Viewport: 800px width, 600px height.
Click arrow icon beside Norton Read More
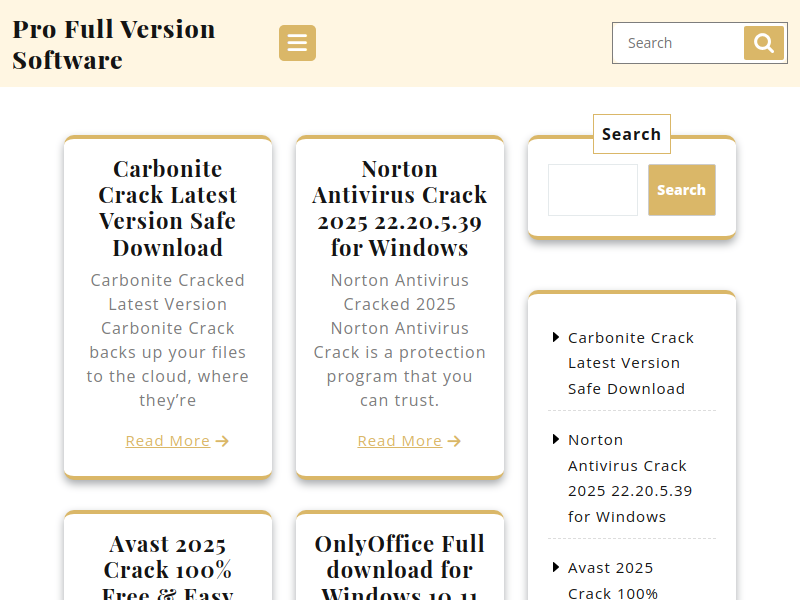click(454, 441)
